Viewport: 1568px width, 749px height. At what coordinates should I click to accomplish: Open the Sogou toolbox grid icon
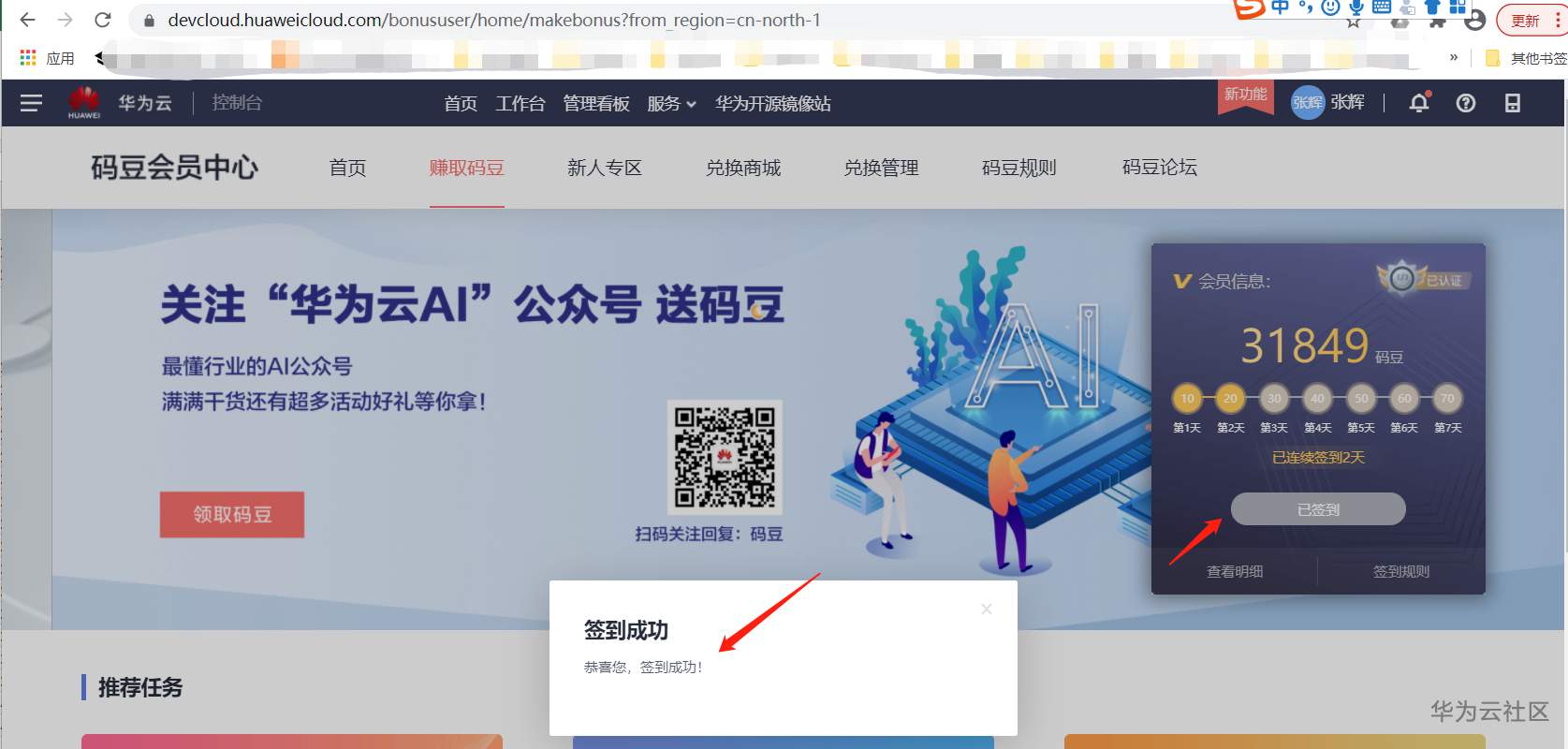coord(1458,7)
